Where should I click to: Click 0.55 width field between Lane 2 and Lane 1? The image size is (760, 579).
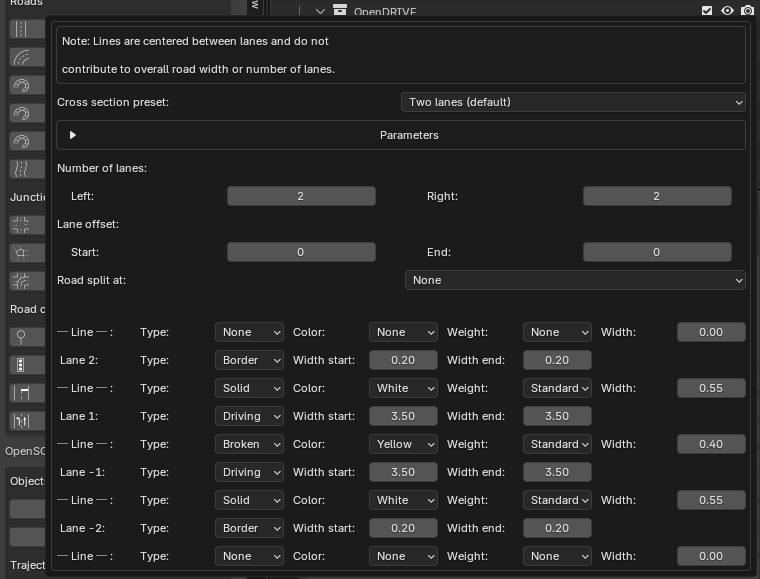tap(711, 389)
